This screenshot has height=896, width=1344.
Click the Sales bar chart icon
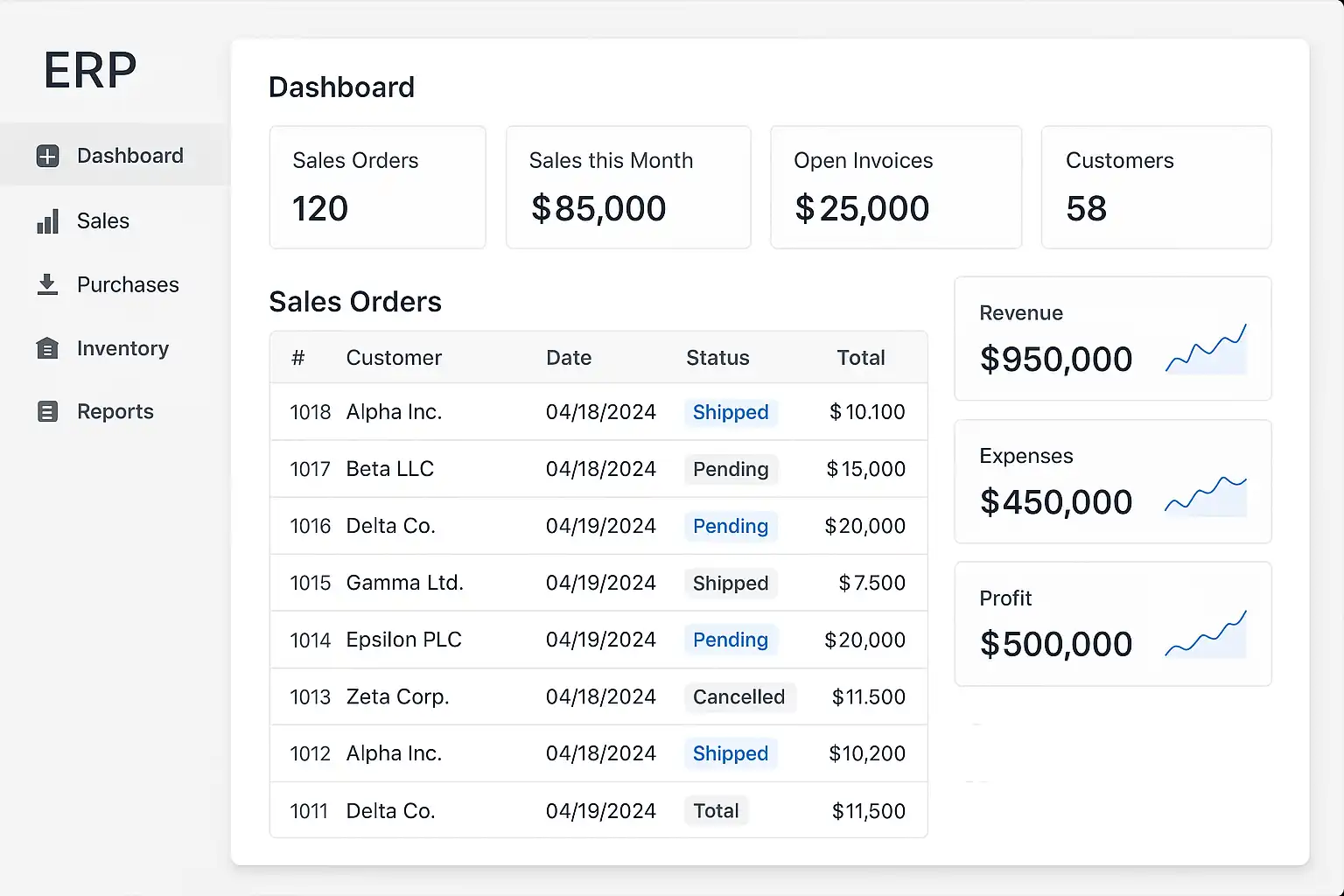(47, 221)
